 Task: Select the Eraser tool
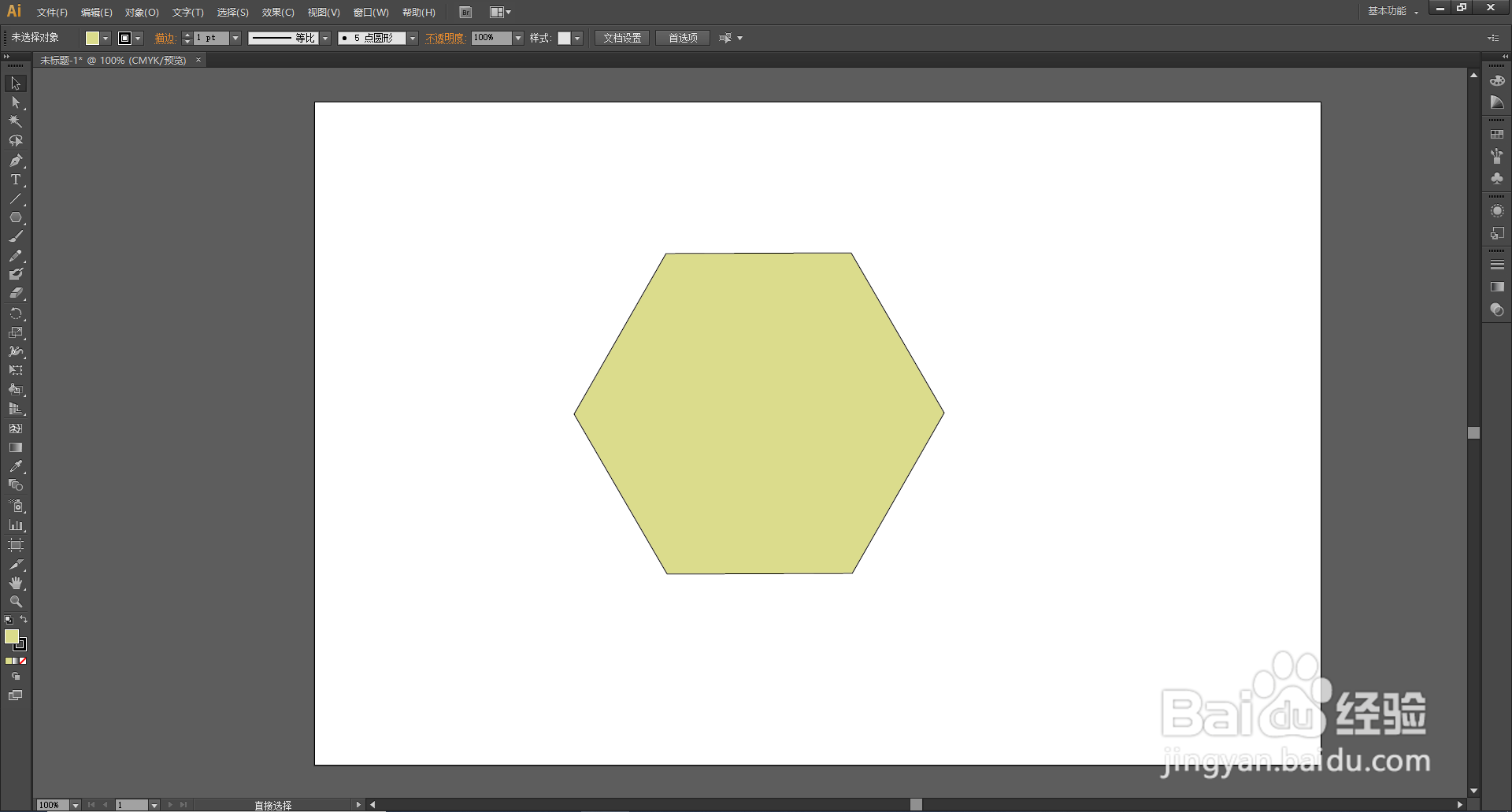(x=16, y=293)
